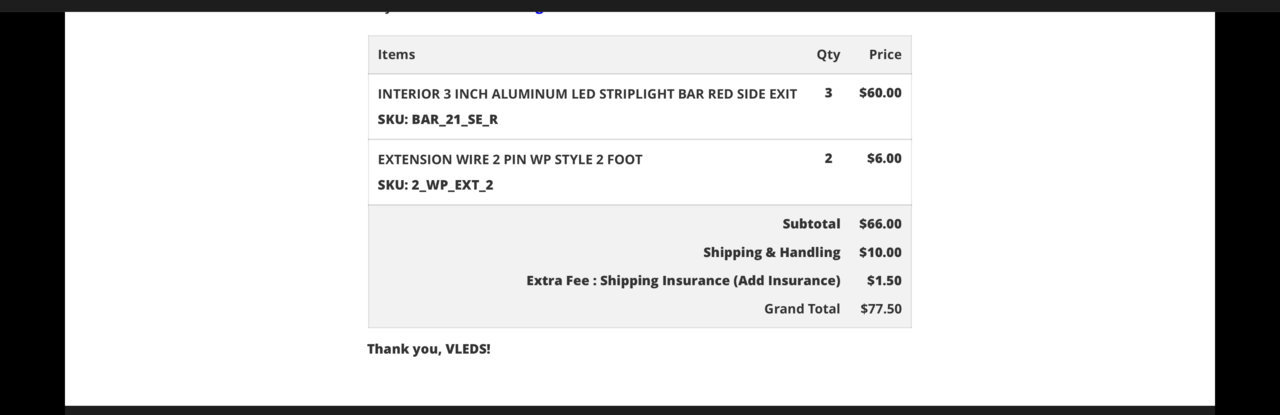Select the Extension Wire 2 Pin WP Style item name
Viewport: 1280px width, 415px height.
(x=510, y=159)
